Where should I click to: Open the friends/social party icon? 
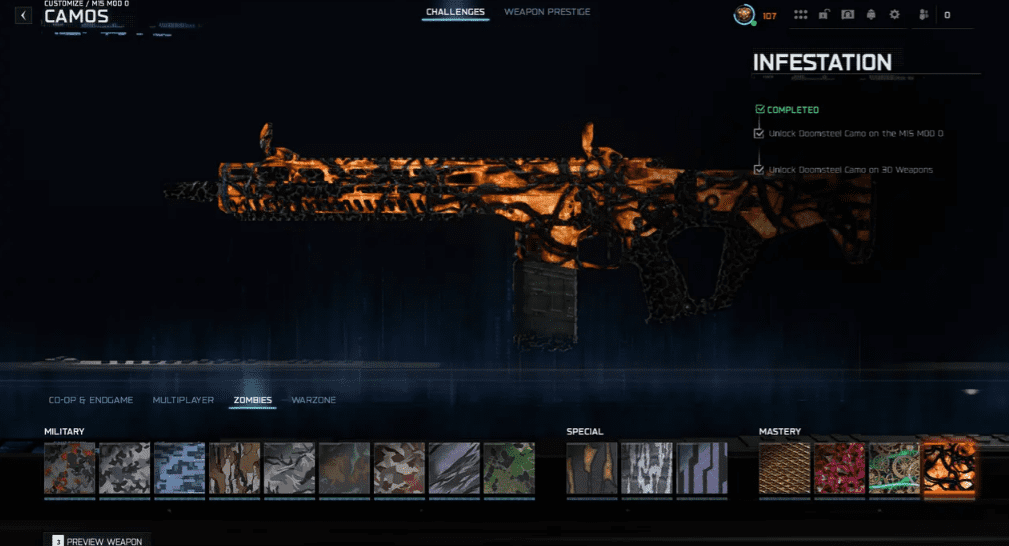coord(923,15)
